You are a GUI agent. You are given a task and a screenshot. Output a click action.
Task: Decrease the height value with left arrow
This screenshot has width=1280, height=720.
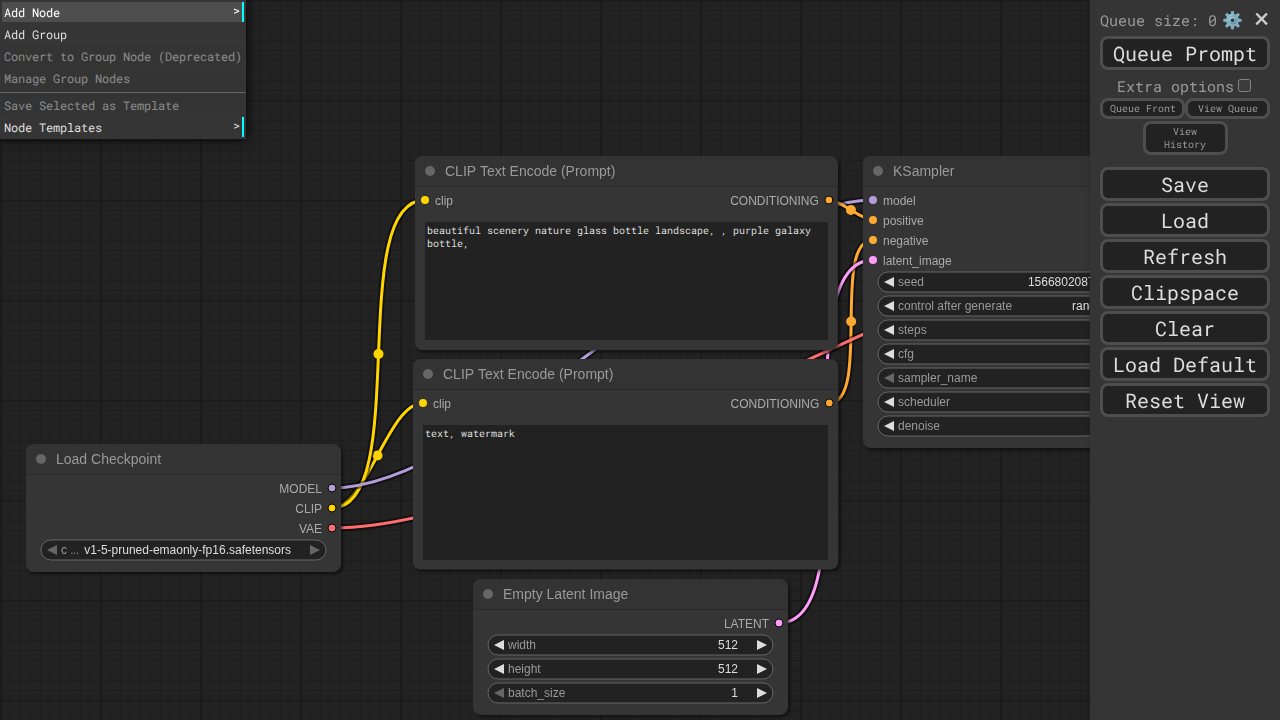[499, 669]
